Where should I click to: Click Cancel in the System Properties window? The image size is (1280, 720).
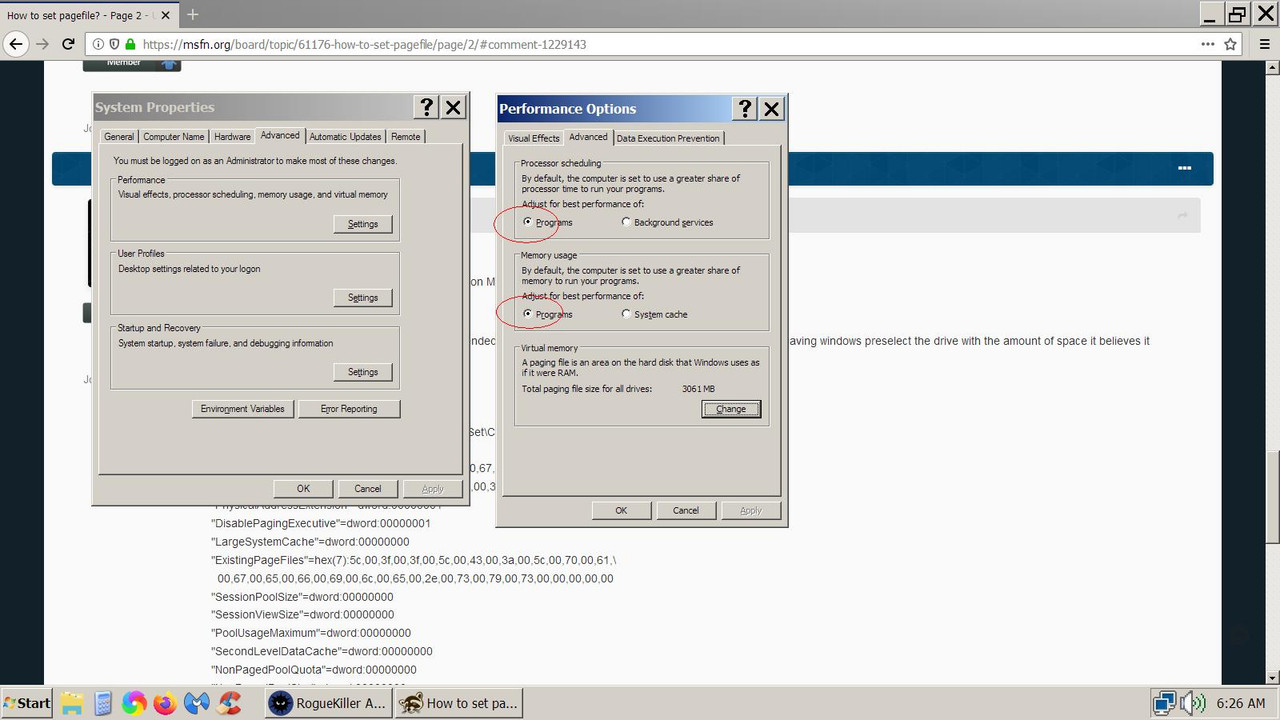368,489
